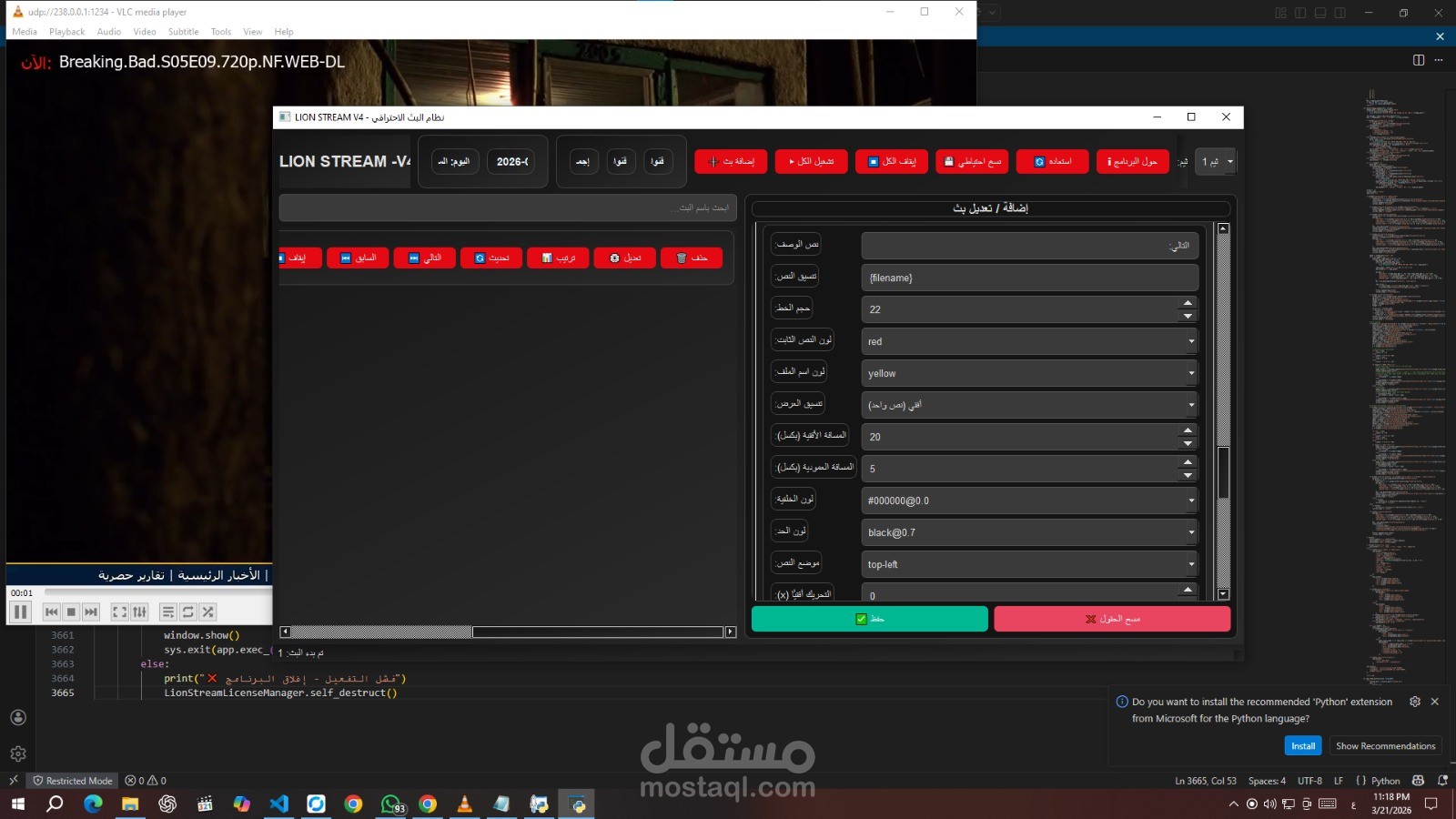This screenshot has height=819, width=1456.
Task: Open WhatsApp from taskbar
Action: tap(390, 804)
